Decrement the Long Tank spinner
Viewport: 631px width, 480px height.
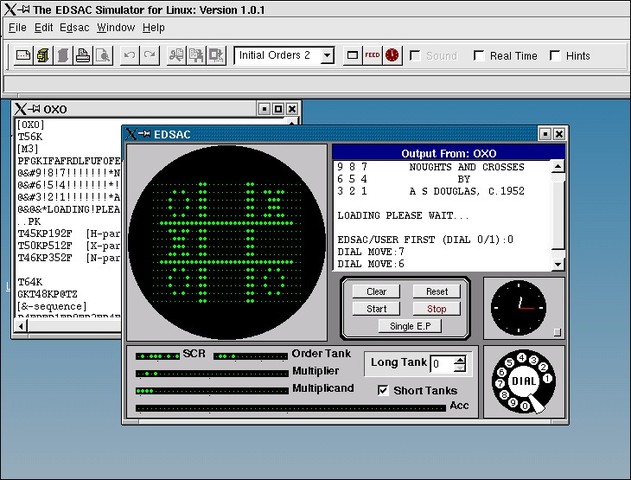[x=460, y=368]
